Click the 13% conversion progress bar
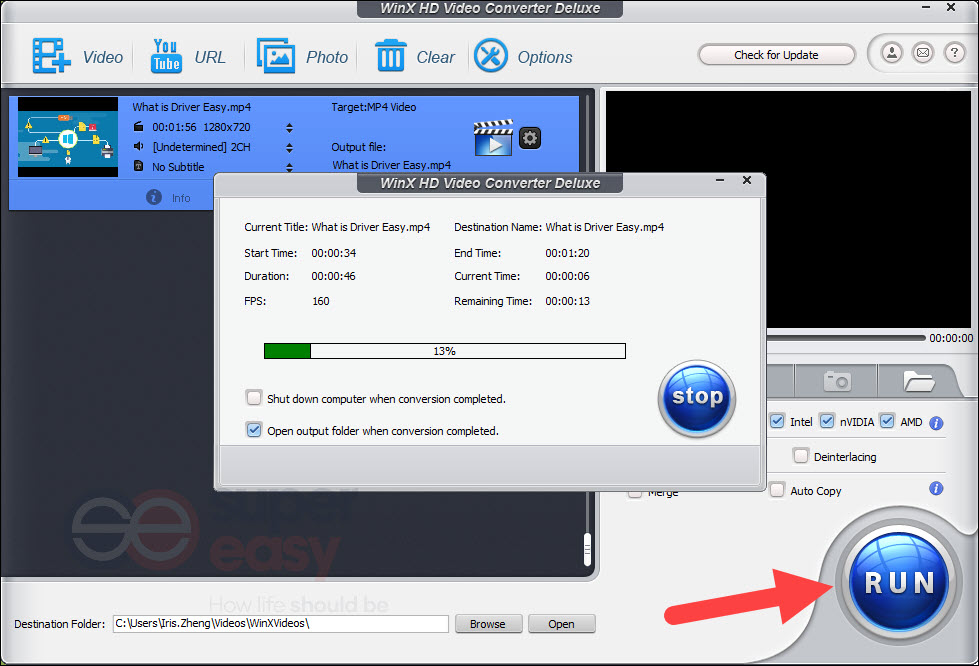The height and width of the screenshot is (666, 979). (445, 351)
